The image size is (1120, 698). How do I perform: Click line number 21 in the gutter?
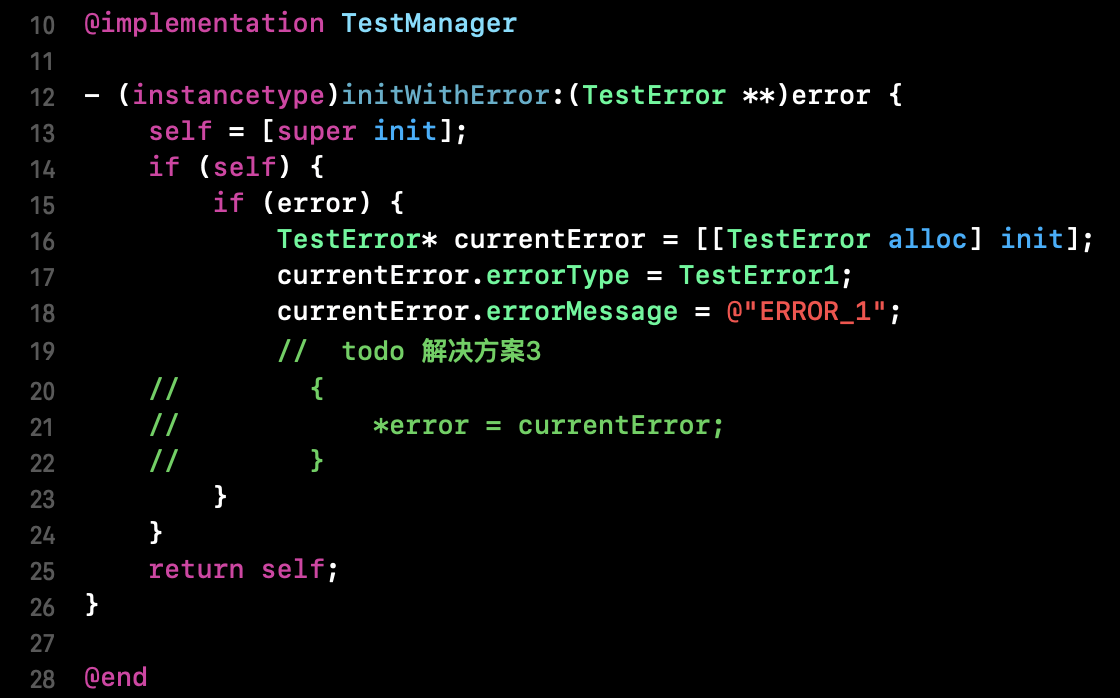(x=42, y=427)
